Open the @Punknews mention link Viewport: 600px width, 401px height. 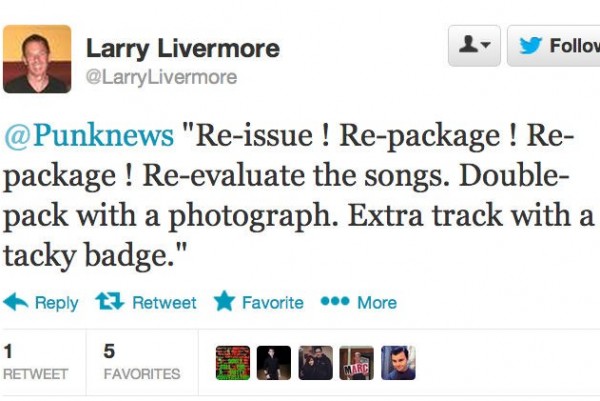coord(89,136)
